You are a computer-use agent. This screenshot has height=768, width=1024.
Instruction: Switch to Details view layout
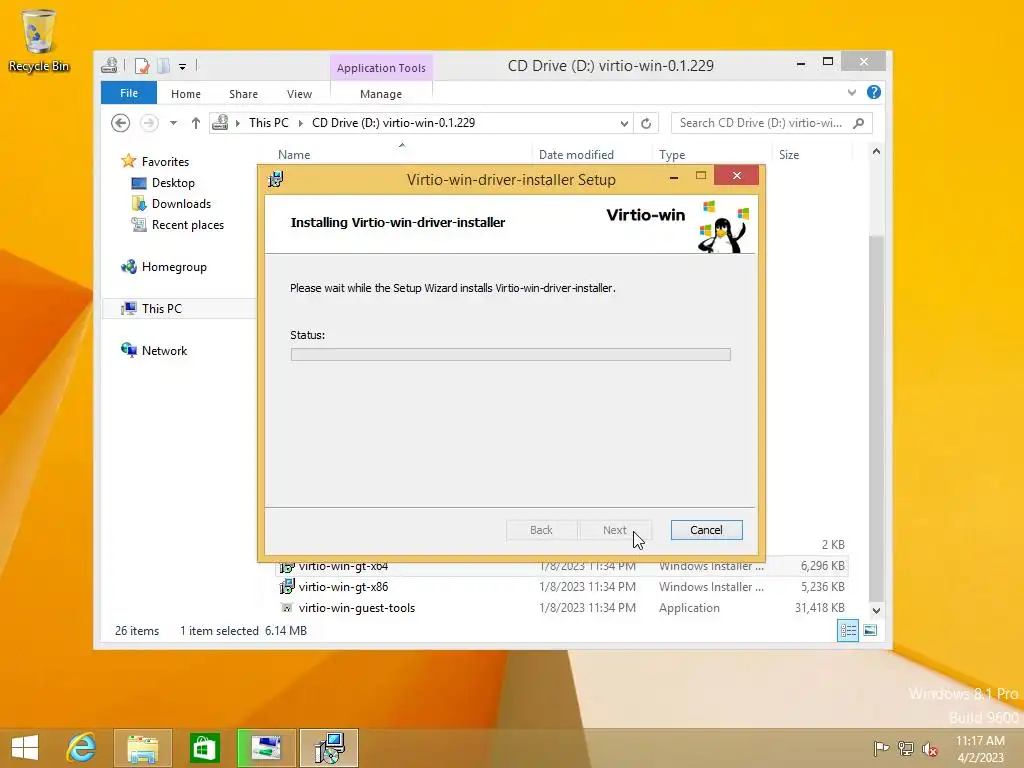(x=848, y=630)
